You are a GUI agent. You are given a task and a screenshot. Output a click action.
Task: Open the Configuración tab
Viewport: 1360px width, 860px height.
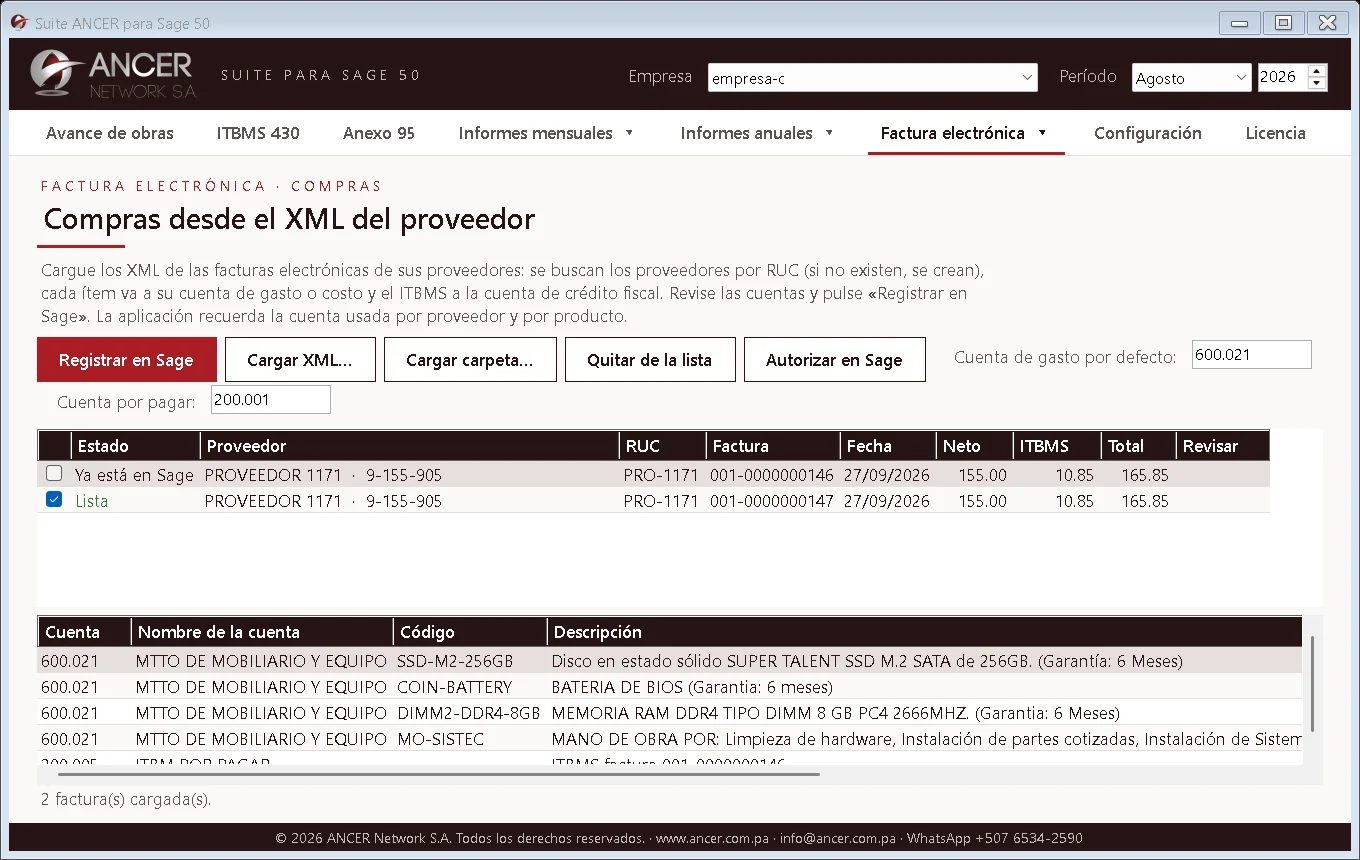1148,133
